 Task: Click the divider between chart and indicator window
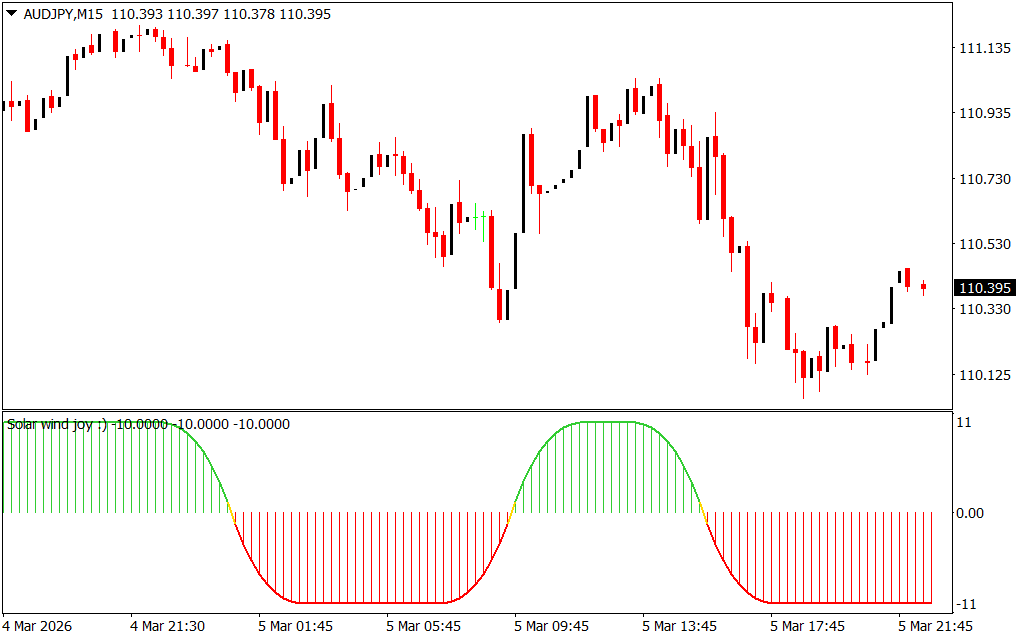pos(476,410)
